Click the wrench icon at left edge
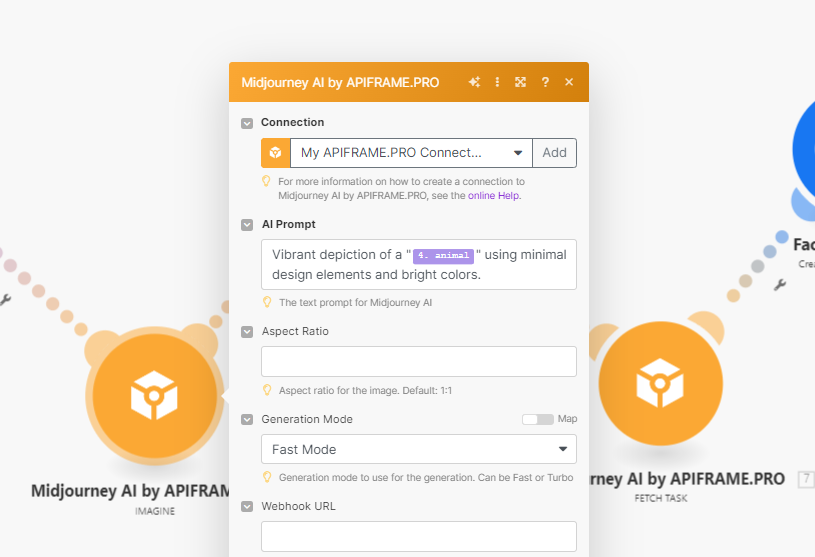The image size is (815, 557). pyautogui.click(x=5, y=300)
